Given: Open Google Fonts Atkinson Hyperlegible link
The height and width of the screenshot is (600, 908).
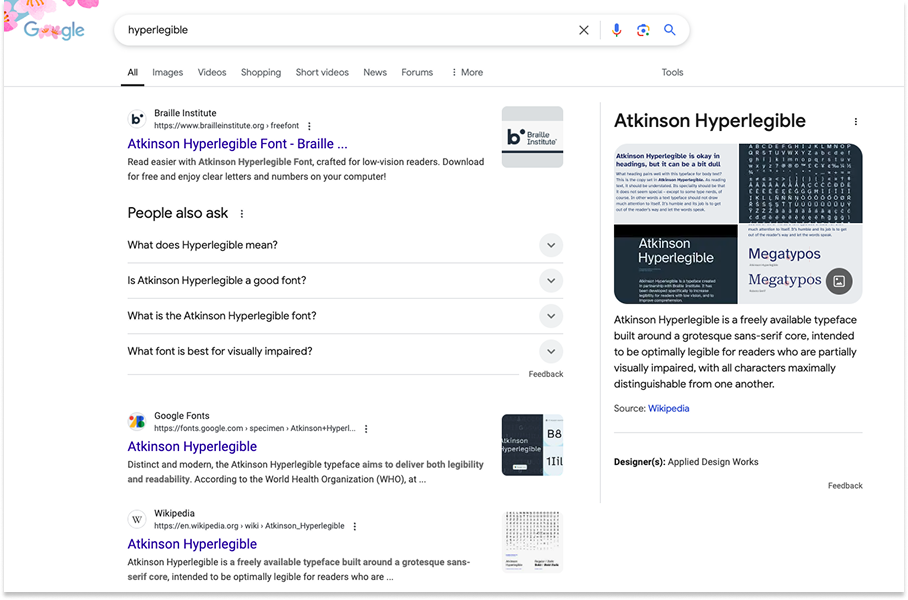Looking at the screenshot, I should click(x=192, y=447).
